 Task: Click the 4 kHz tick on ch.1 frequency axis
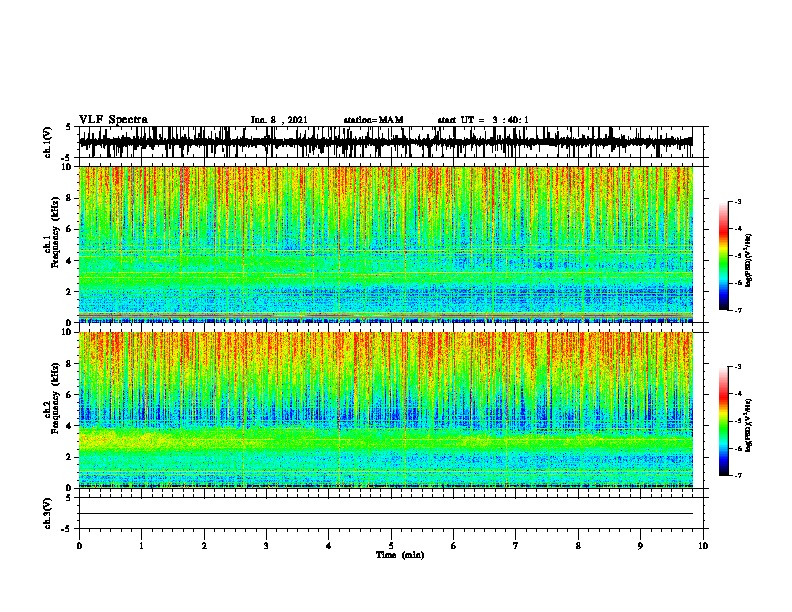(x=70, y=261)
